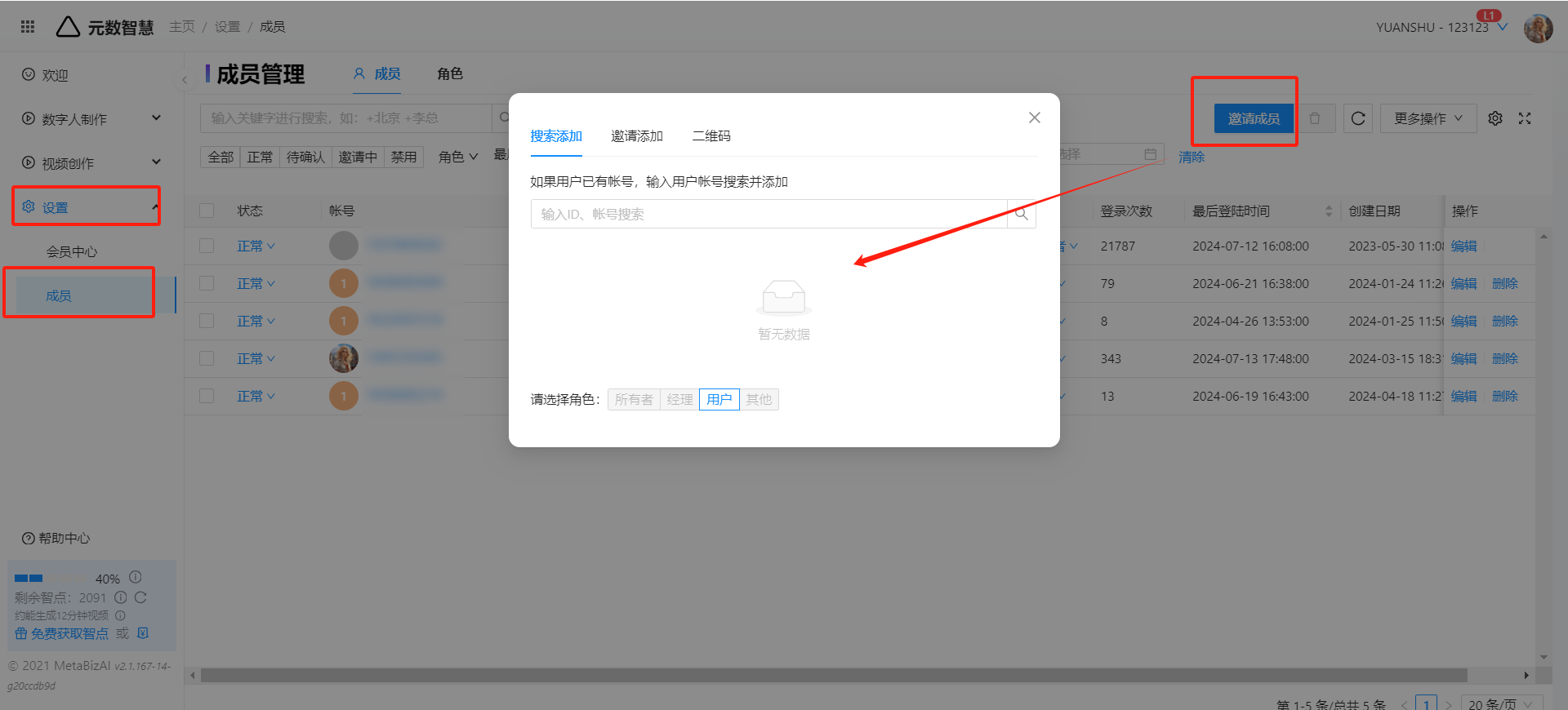Click info icon beside 约能生成12分钟视频

tap(120, 615)
